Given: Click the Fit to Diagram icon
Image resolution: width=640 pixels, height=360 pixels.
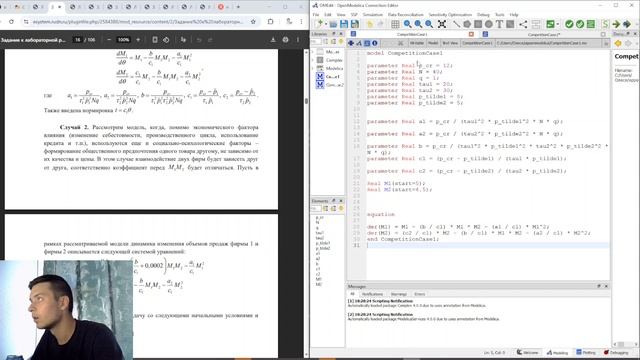Looking at the screenshot, I should [442, 24].
